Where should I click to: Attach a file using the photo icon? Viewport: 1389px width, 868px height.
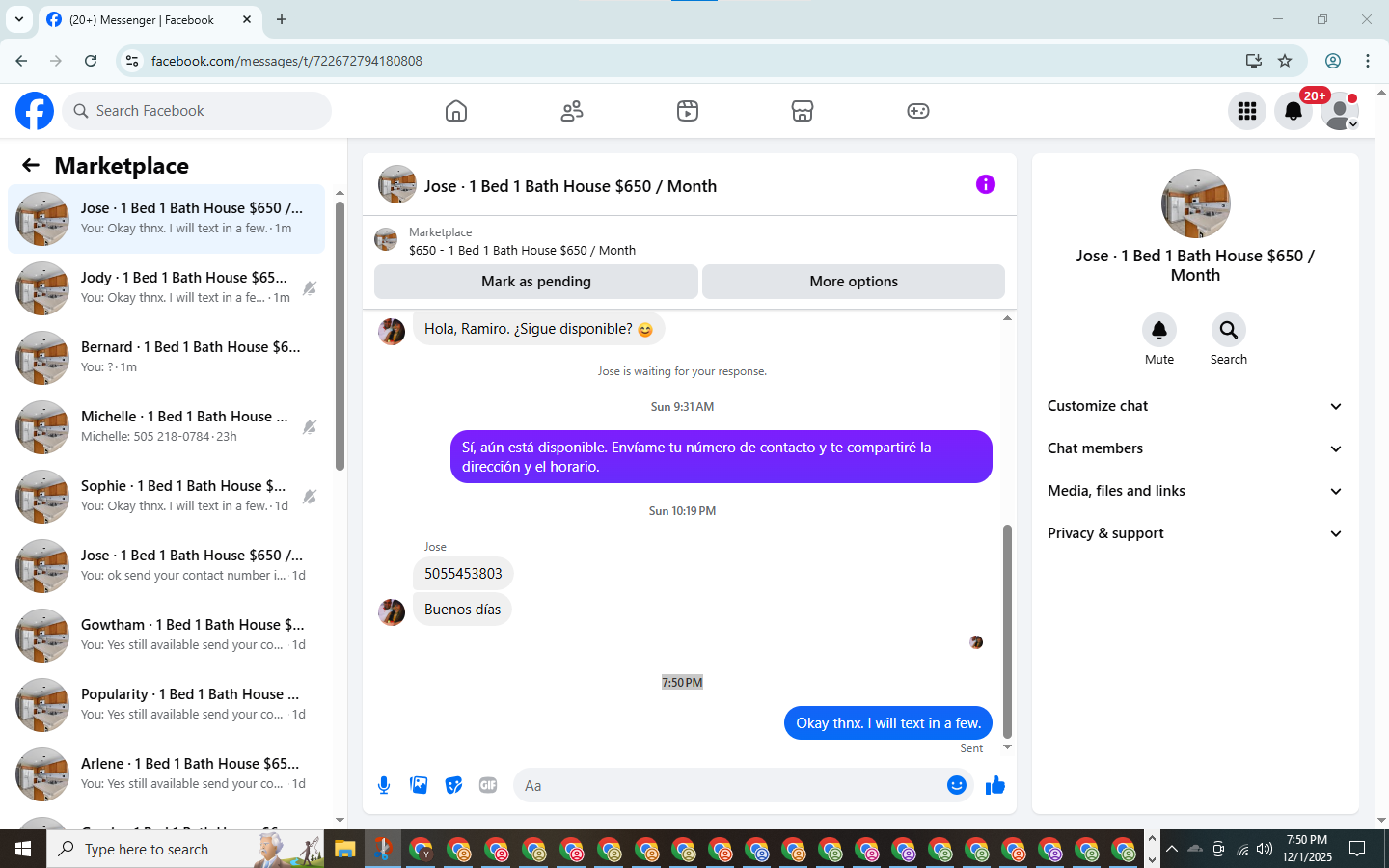coord(419,785)
